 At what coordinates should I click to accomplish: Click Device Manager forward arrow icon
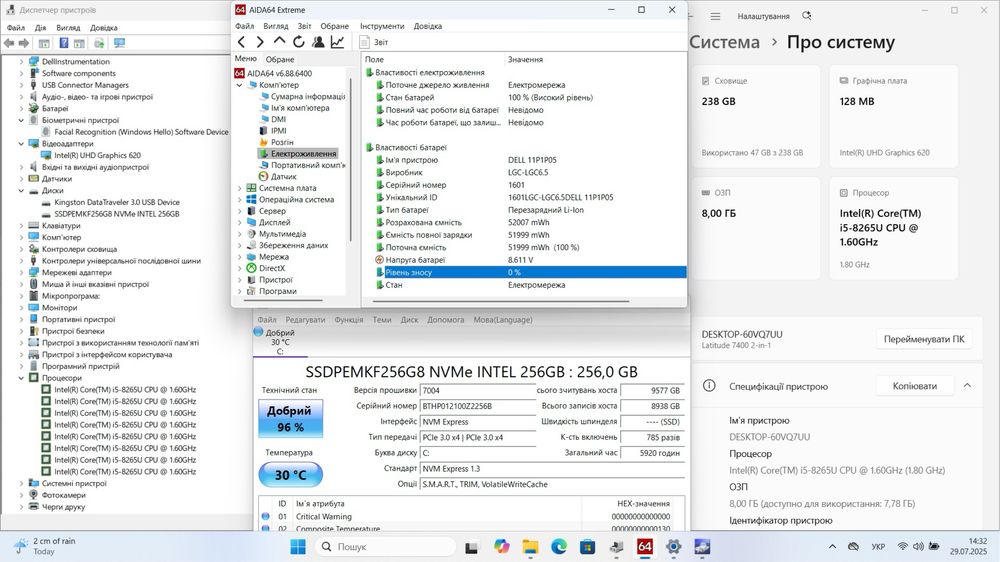click(24, 43)
